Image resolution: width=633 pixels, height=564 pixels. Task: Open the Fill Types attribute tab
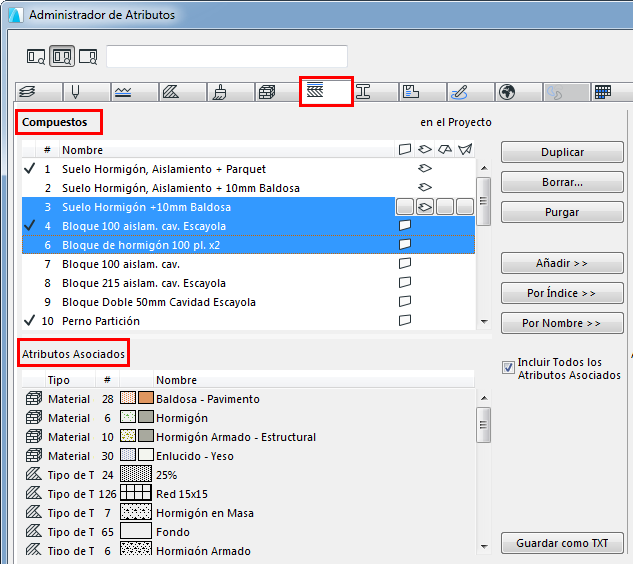tap(182, 92)
